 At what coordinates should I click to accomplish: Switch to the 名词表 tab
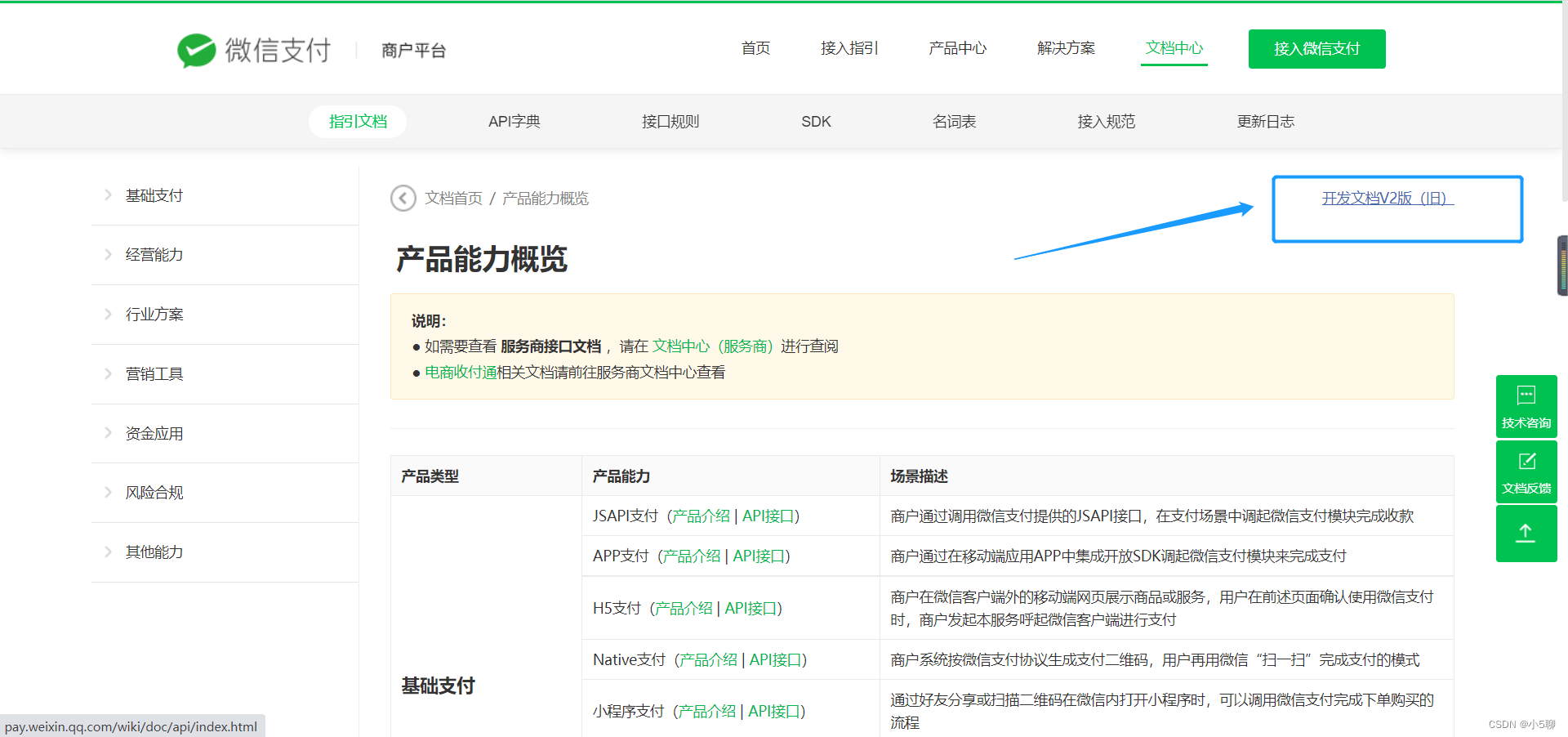click(x=954, y=122)
